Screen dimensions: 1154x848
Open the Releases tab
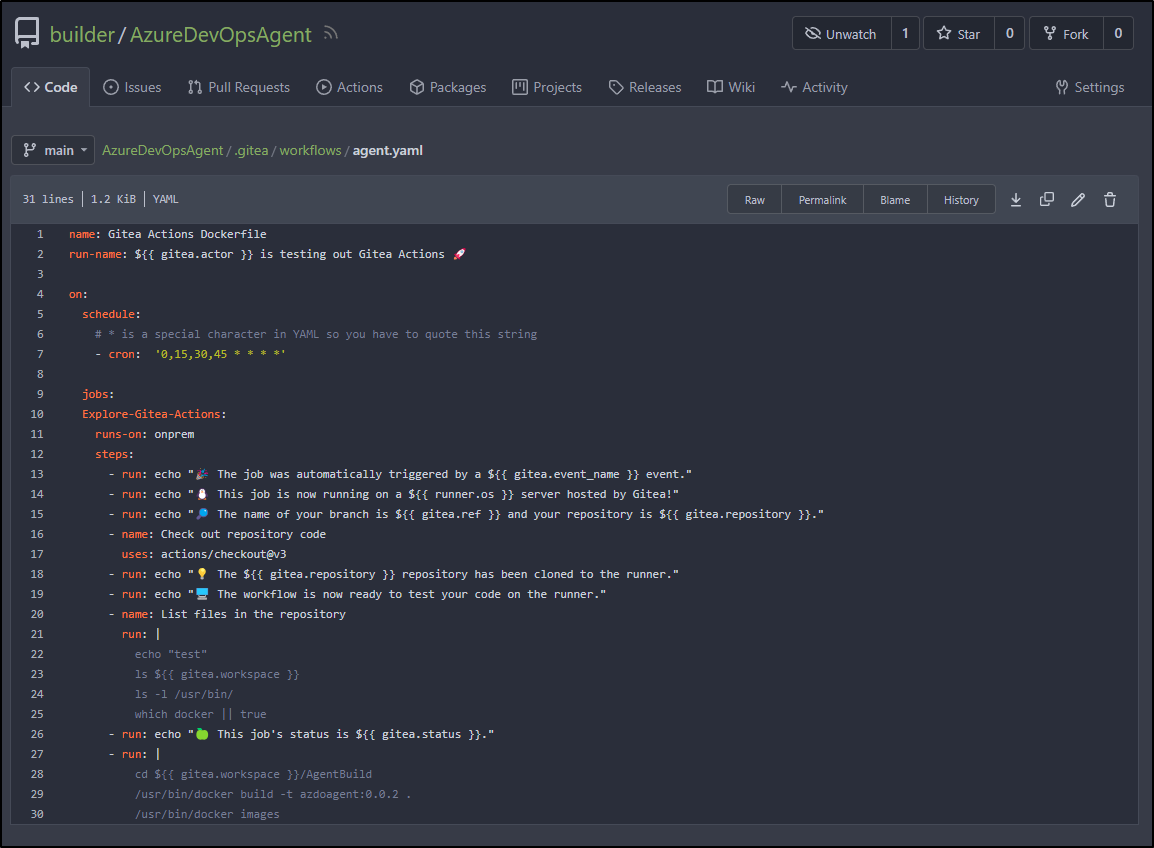pos(645,87)
